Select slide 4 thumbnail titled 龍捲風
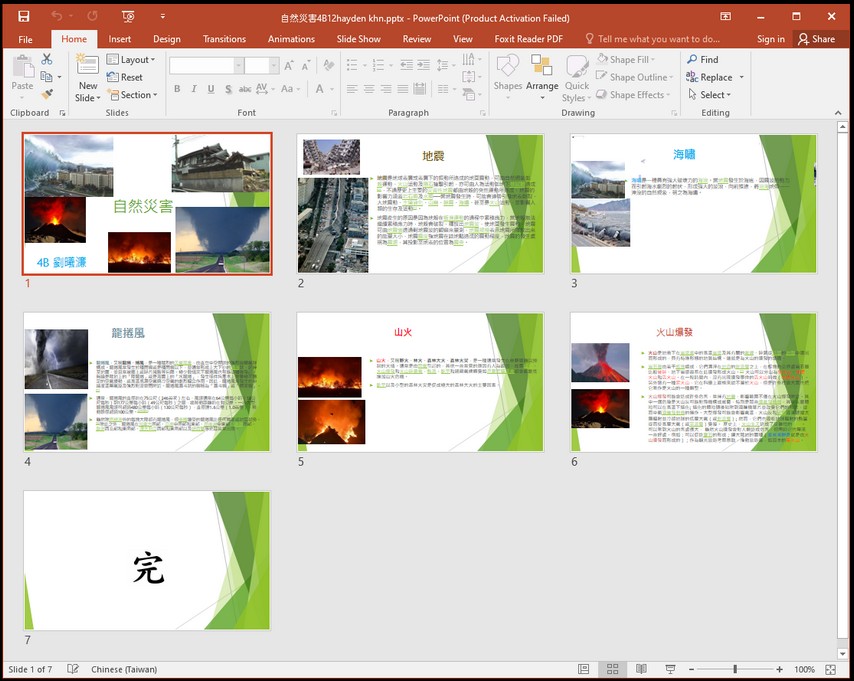This screenshot has height=681, width=854. point(147,382)
